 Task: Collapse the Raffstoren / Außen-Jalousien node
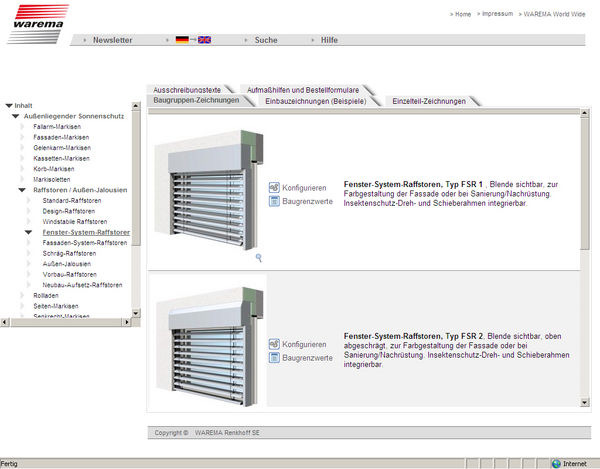[23, 190]
